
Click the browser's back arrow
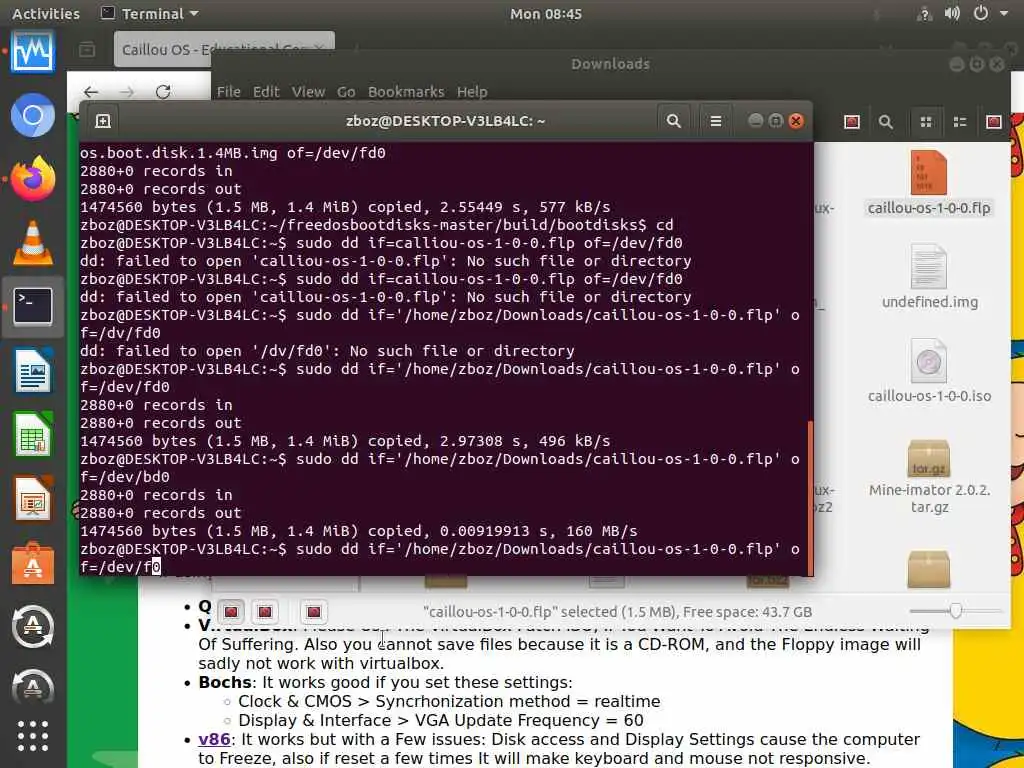click(91, 92)
